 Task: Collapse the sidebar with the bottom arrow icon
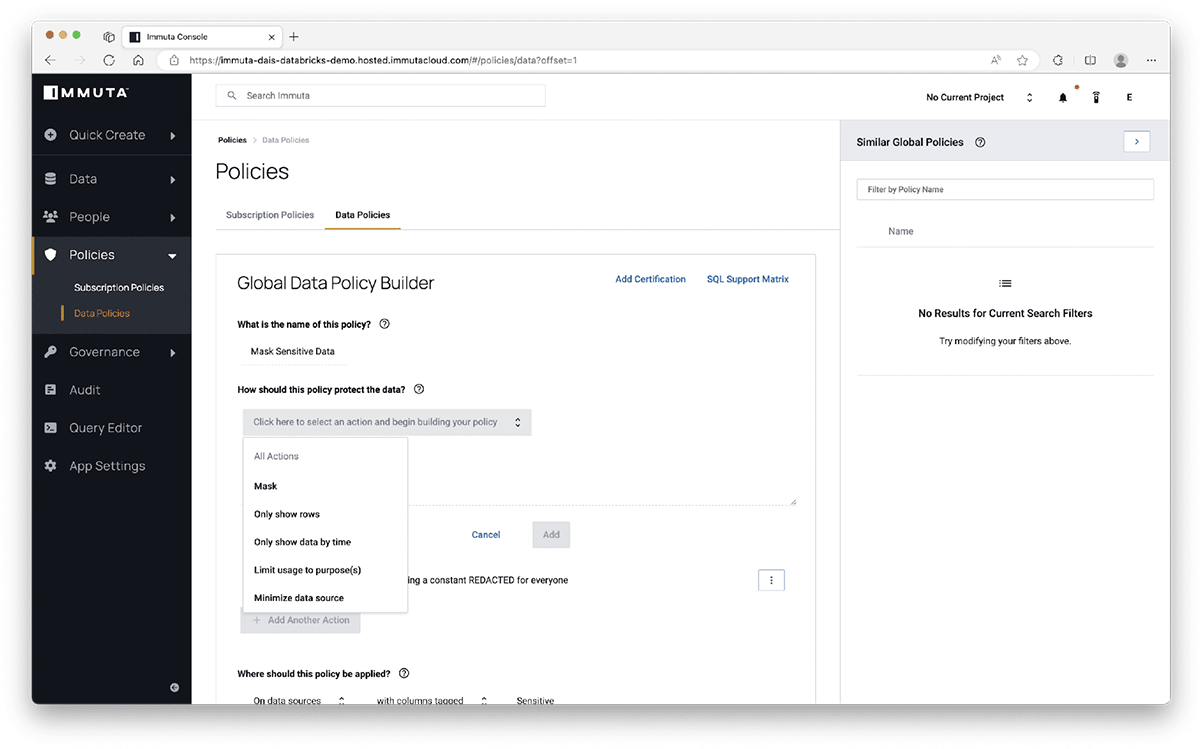coord(174,687)
